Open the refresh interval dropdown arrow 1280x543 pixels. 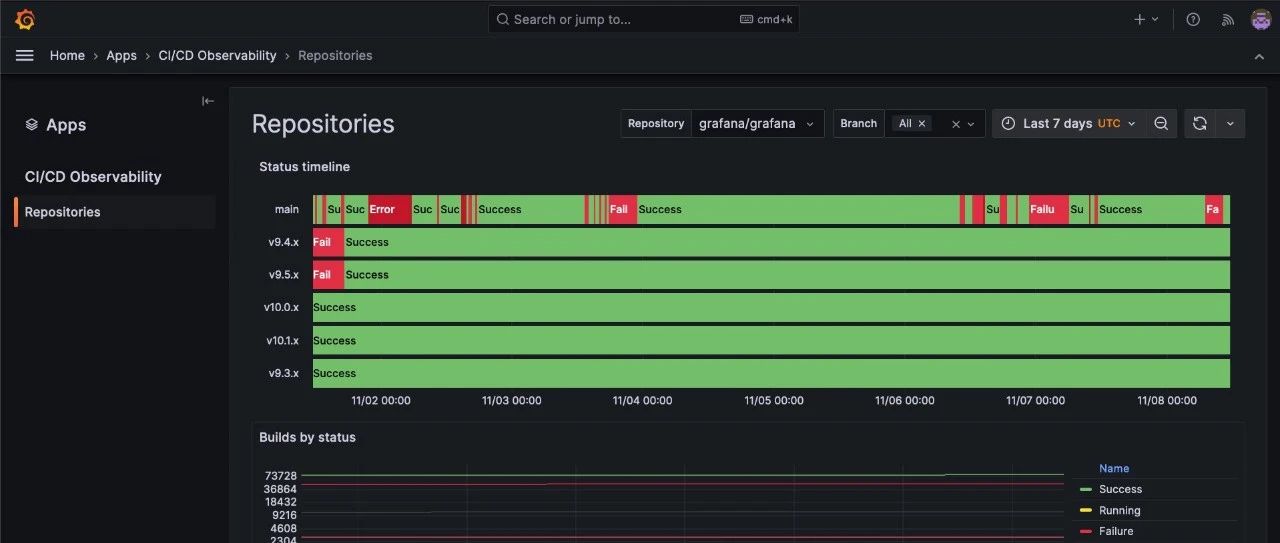click(x=1230, y=124)
